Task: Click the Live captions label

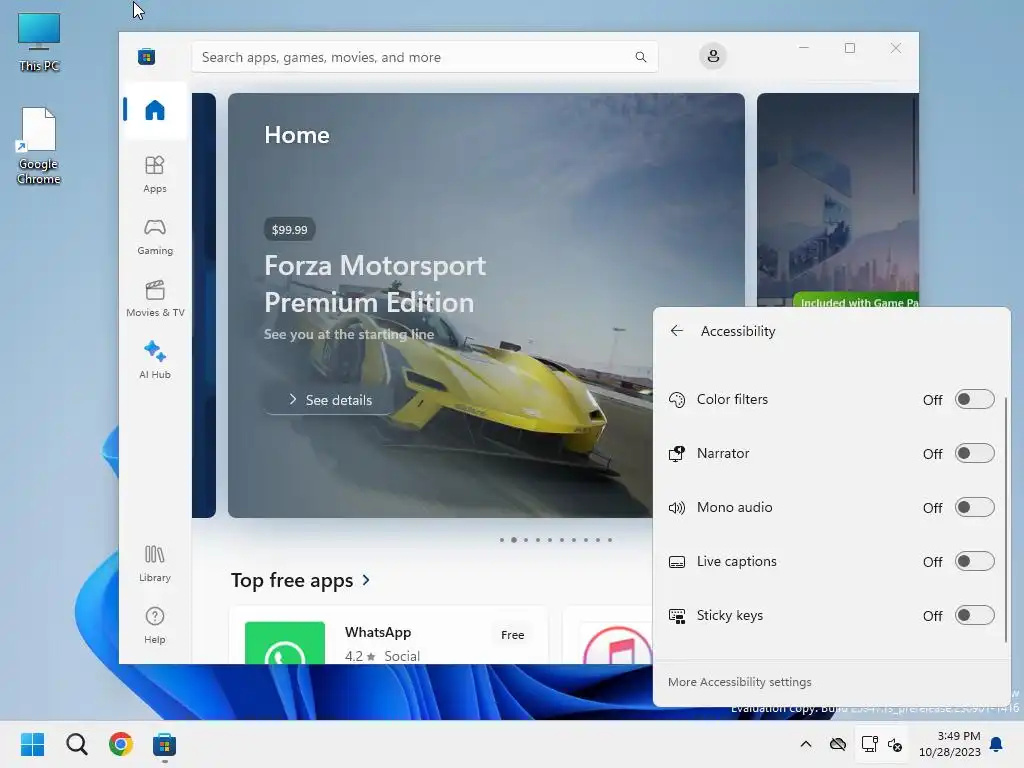Action: point(737,562)
